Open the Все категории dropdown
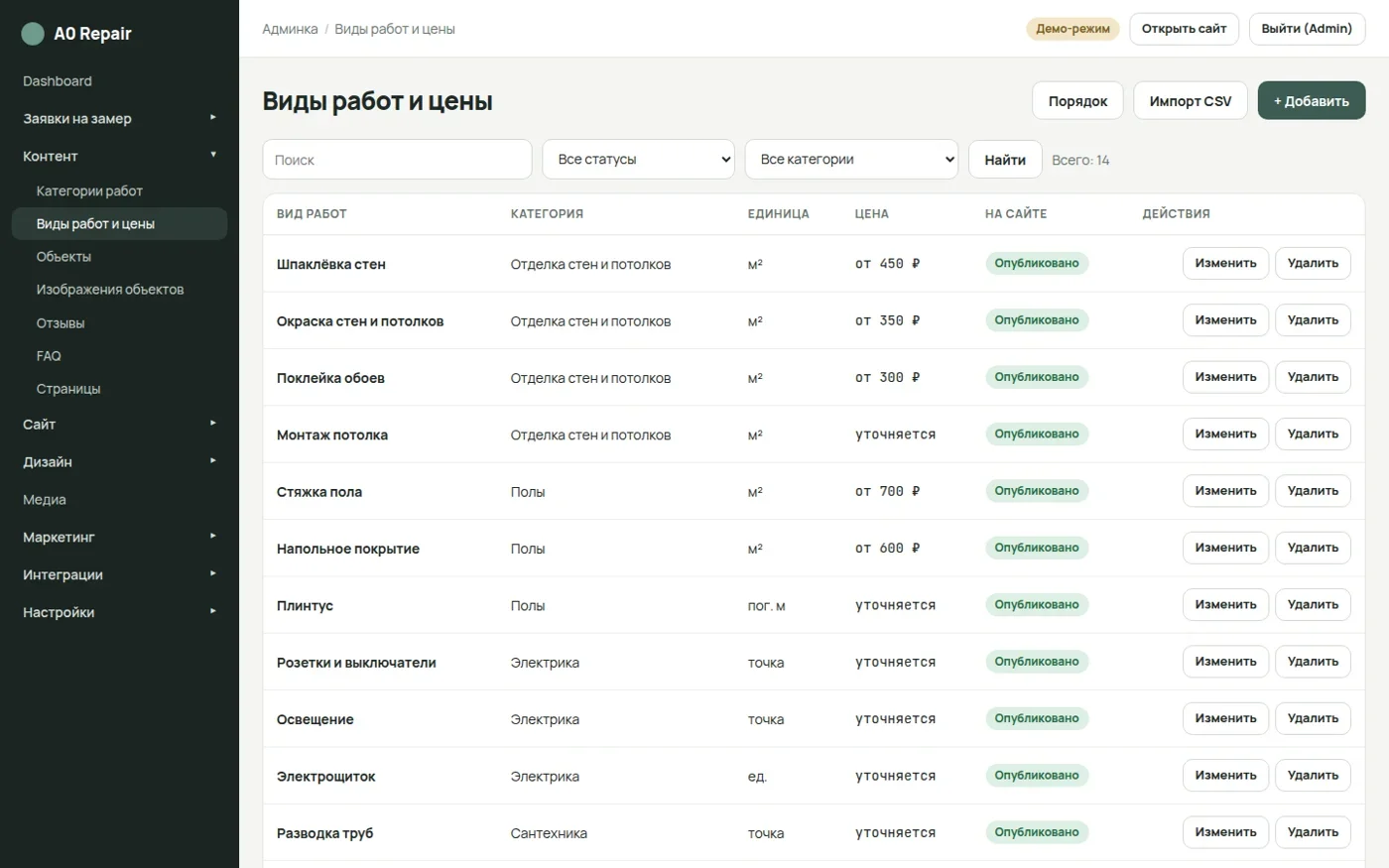1389x868 pixels. click(851, 159)
